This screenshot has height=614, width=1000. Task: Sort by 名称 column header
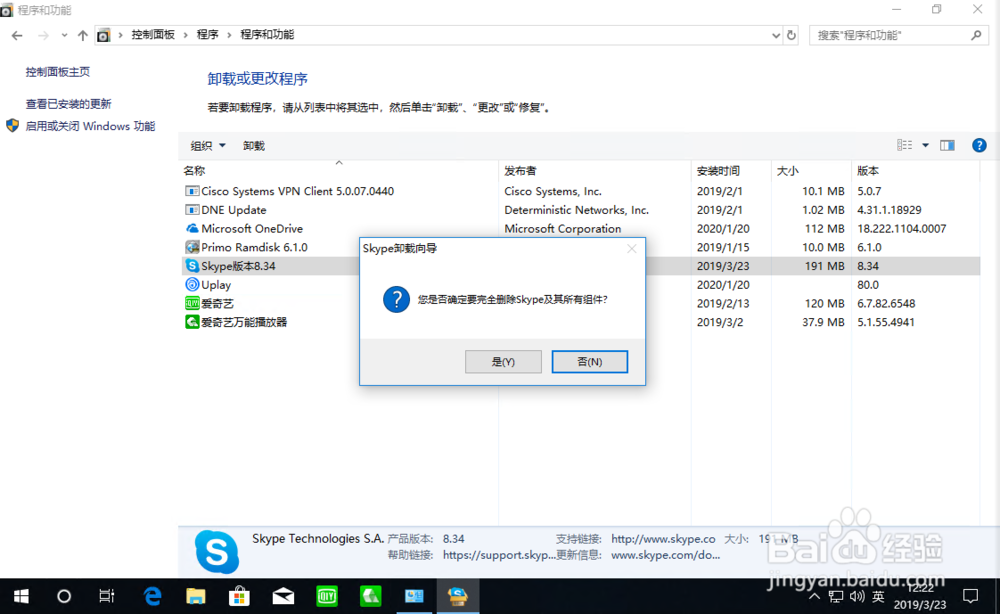(195, 170)
